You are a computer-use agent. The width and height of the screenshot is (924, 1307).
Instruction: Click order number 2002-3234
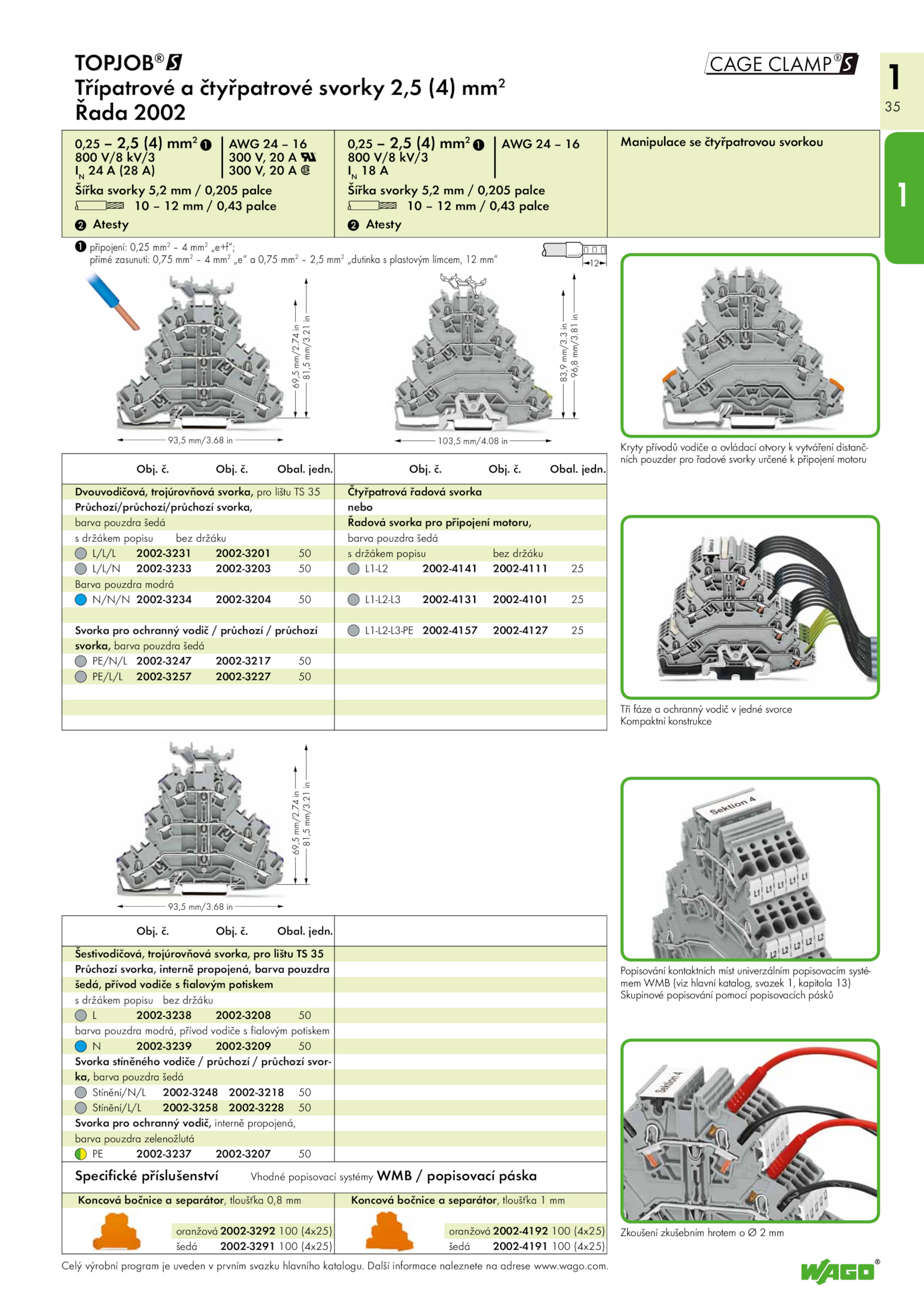pyautogui.click(x=164, y=599)
